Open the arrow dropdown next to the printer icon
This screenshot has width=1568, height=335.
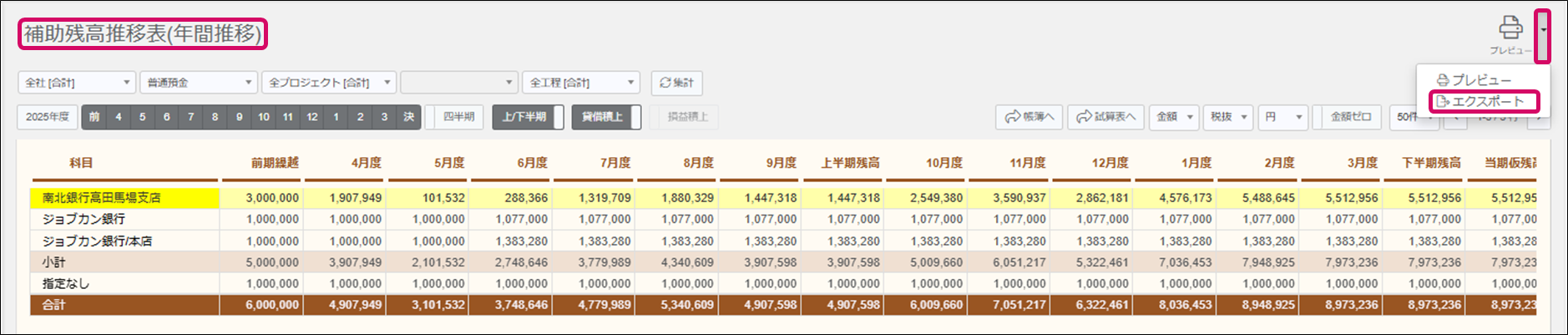1543,31
